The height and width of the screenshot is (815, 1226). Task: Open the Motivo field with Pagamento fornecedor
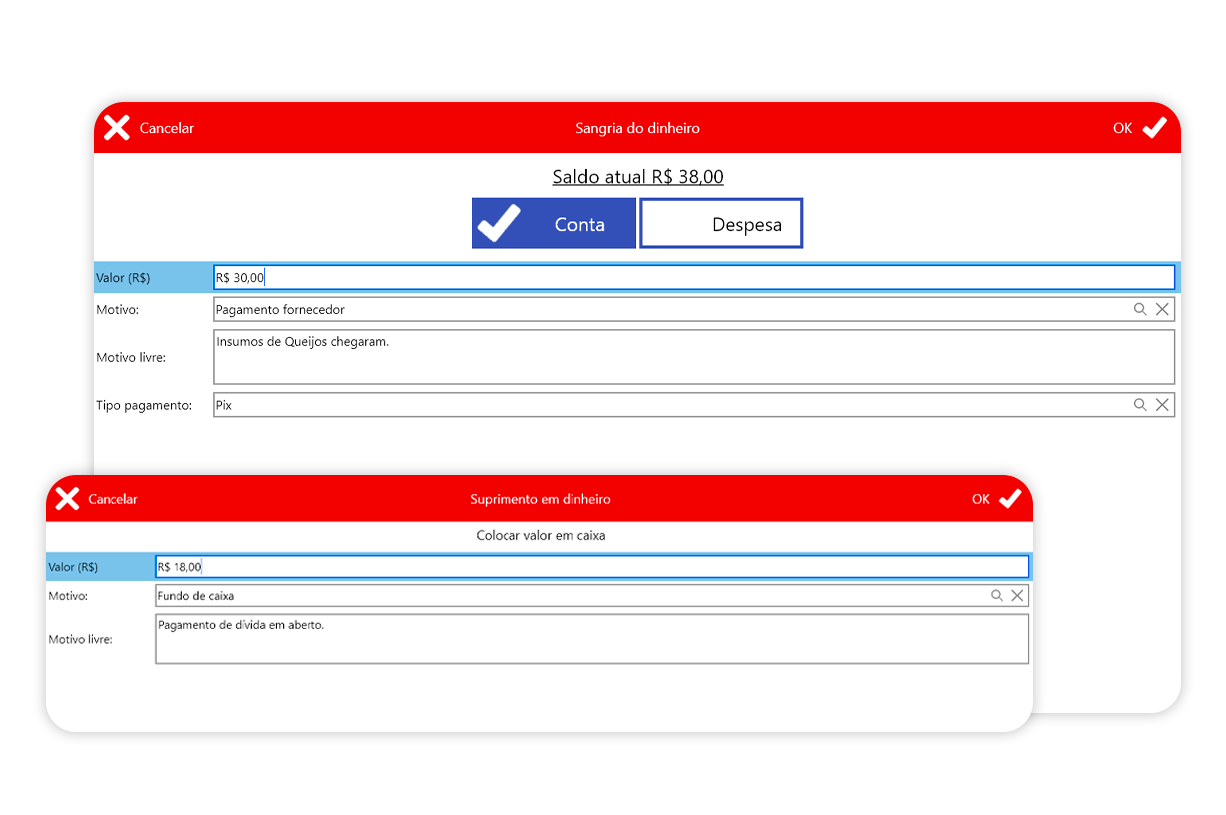694,310
